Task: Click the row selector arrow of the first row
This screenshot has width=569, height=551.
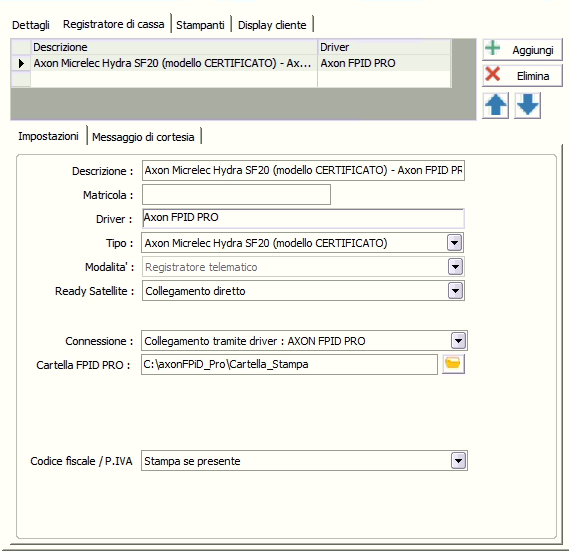Action: (x=21, y=63)
